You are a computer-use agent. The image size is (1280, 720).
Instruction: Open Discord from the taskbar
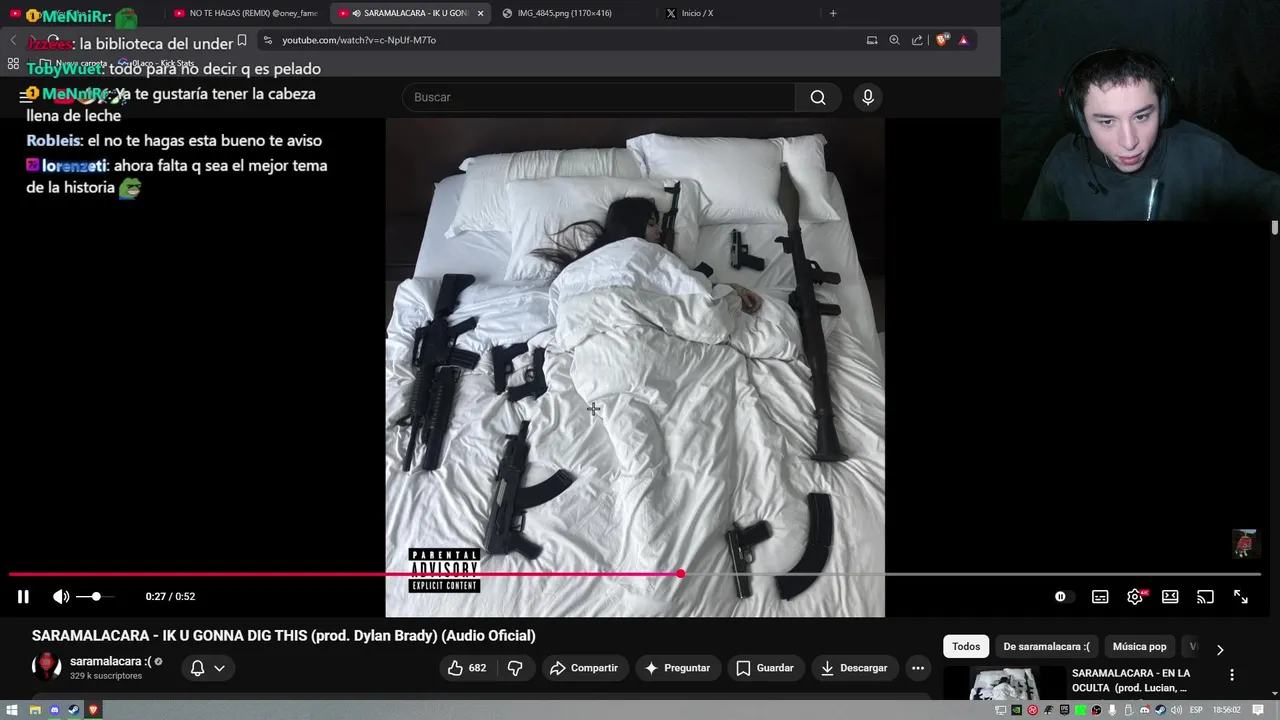55,710
